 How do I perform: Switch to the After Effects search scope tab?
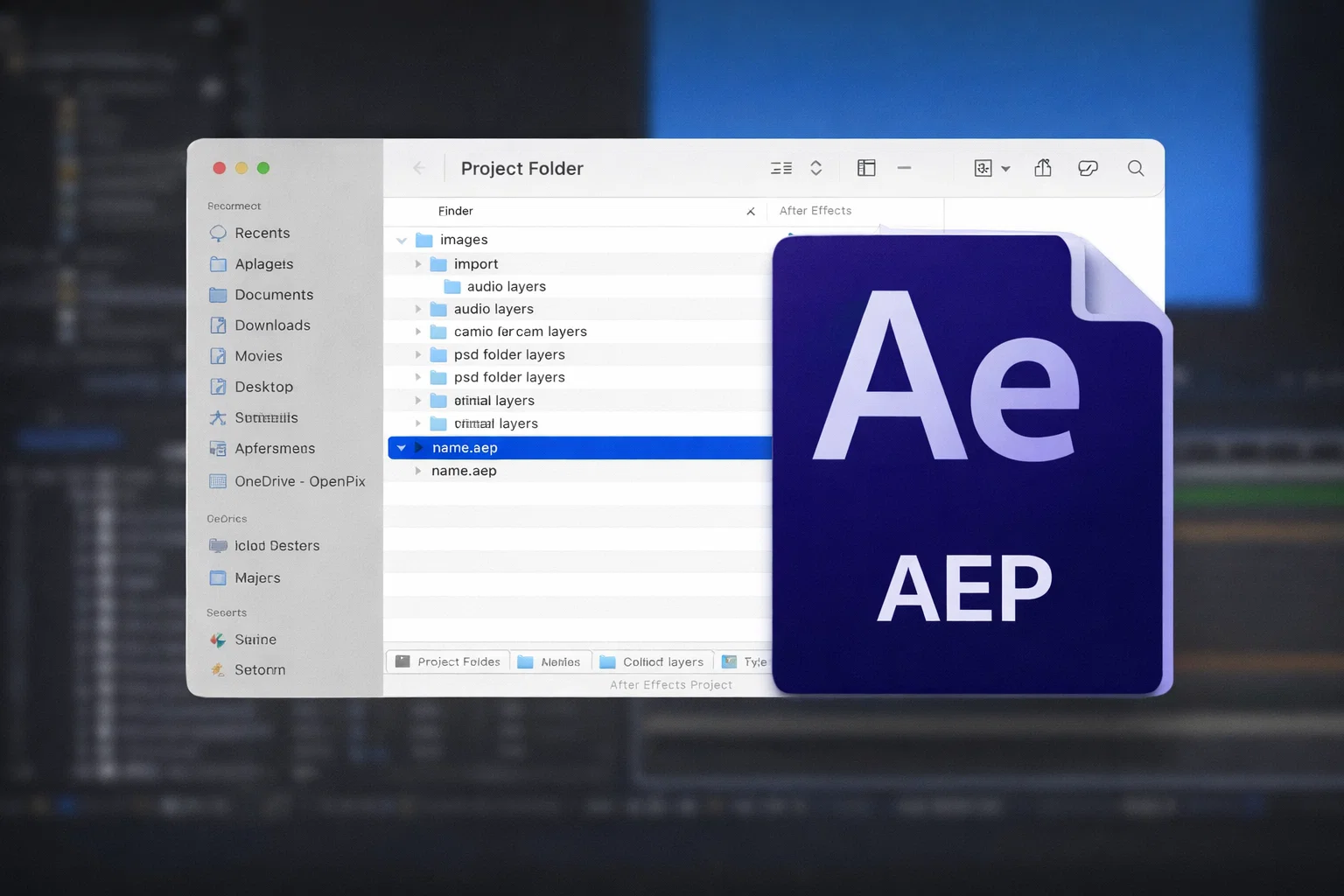point(815,210)
